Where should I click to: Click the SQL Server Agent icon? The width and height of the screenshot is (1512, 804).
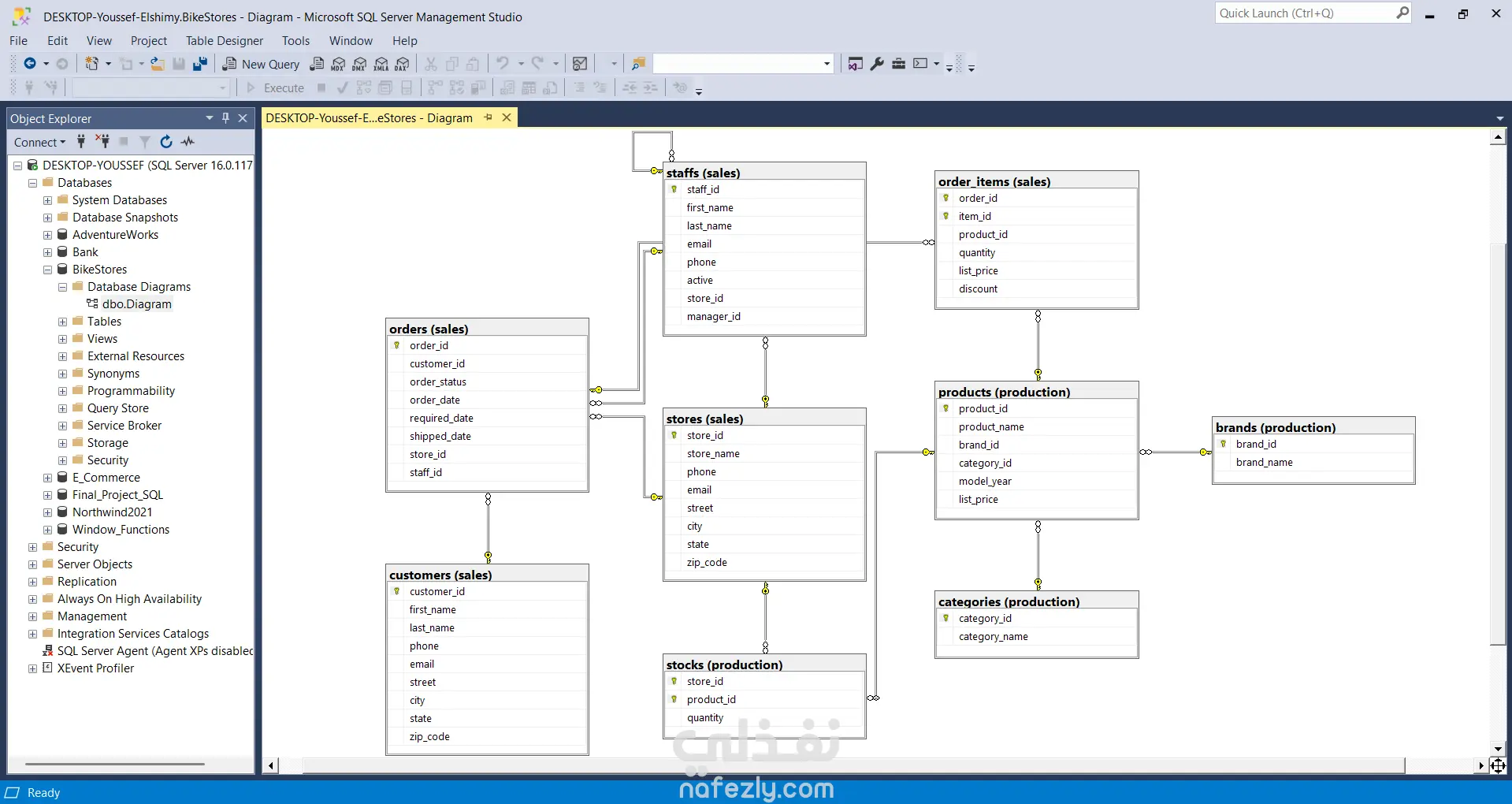click(x=47, y=651)
